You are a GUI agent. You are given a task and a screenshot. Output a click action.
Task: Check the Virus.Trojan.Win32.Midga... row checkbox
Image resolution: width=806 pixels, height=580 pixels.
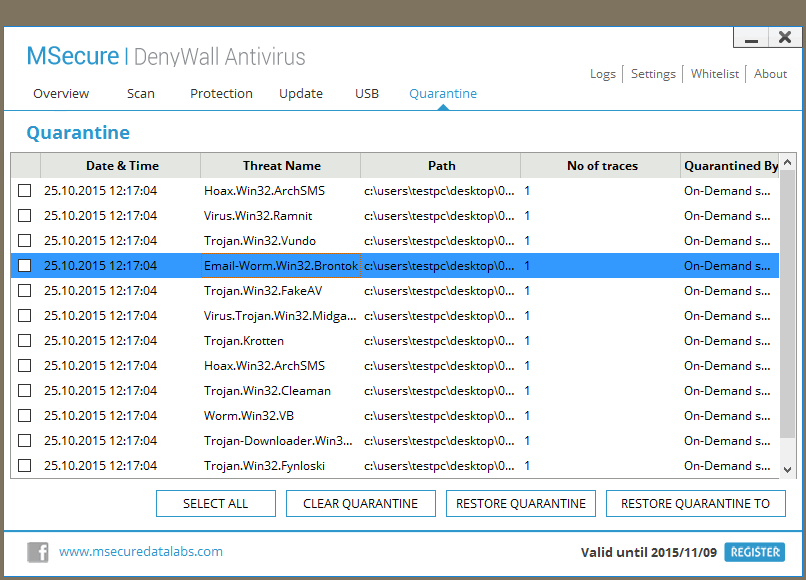click(x=25, y=316)
